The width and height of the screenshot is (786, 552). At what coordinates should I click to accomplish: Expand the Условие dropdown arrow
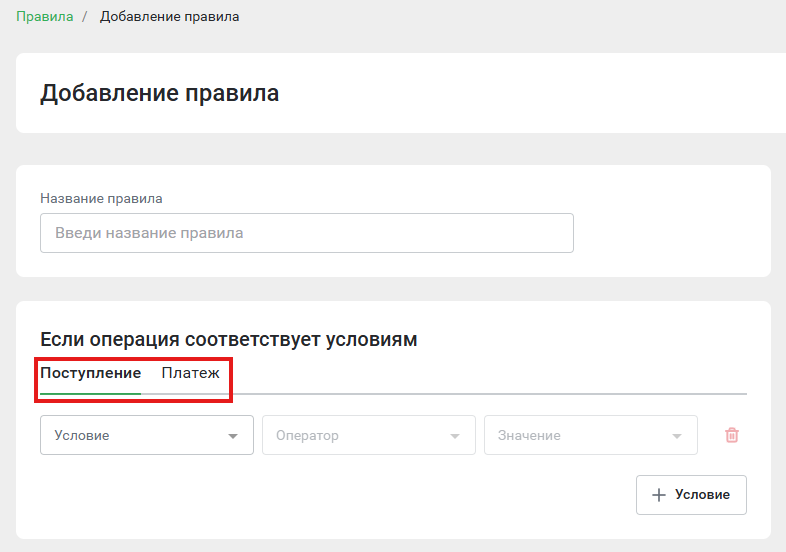coord(233,436)
